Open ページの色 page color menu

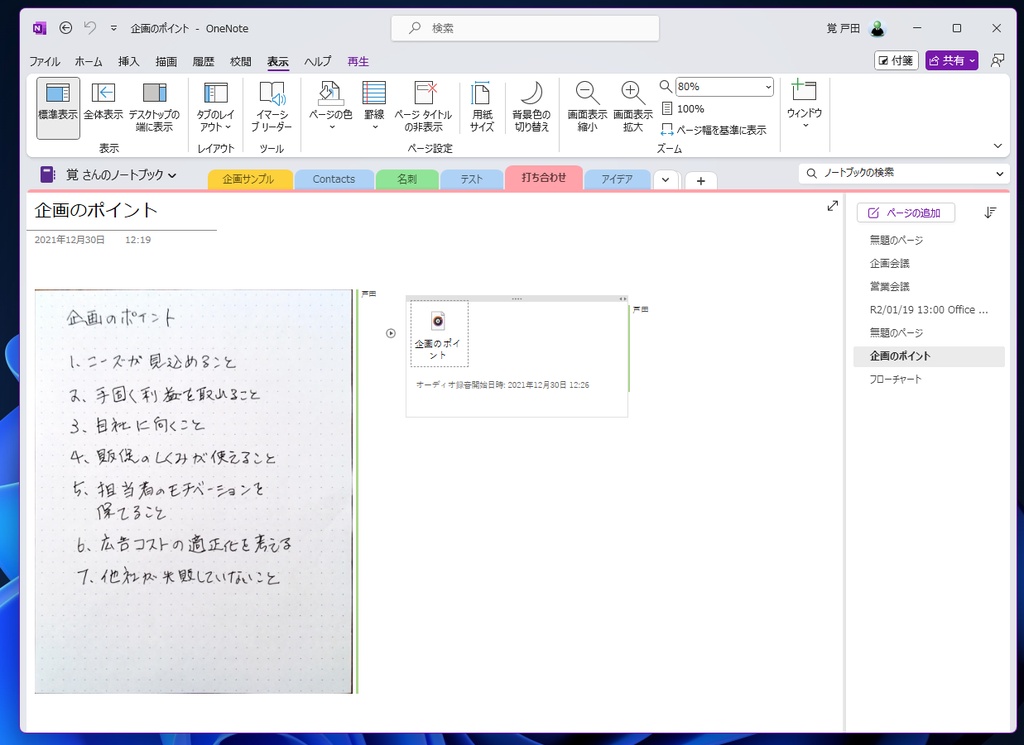pyautogui.click(x=330, y=108)
